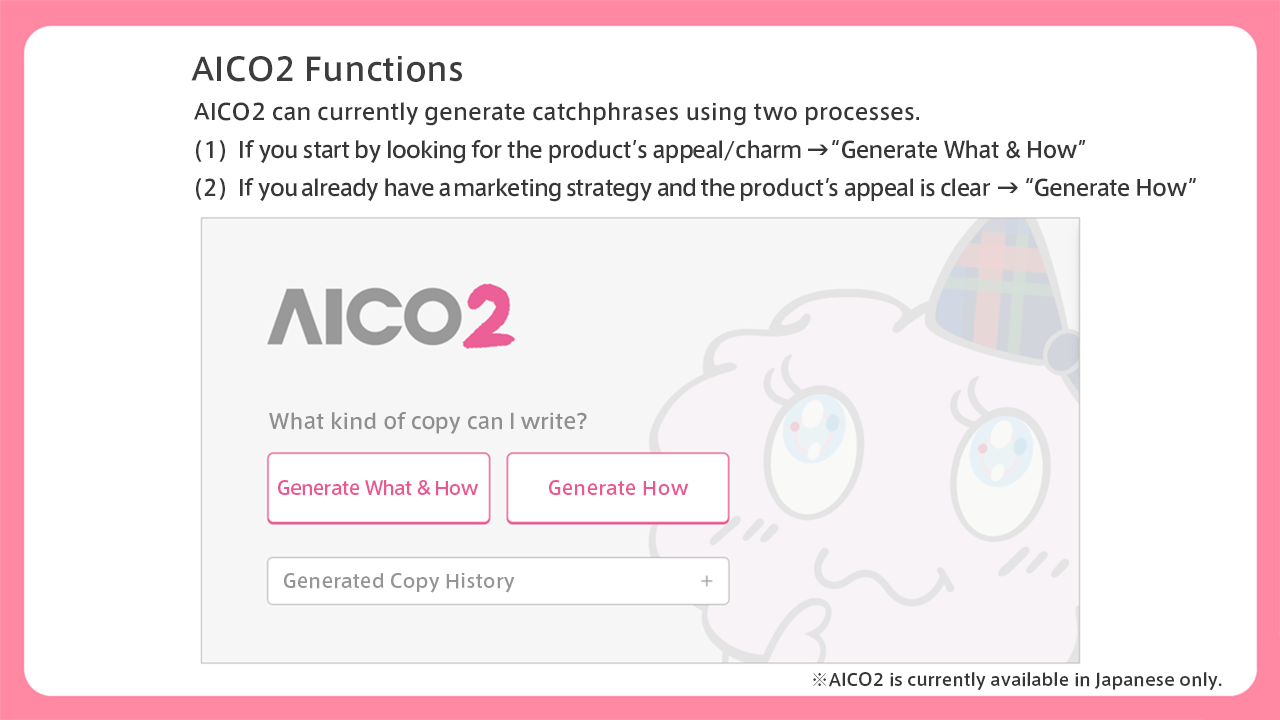Viewport: 1280px width, 720px height.
Task: Click the quoted "Generate How" text in line two
Action: pos(1111,188)
